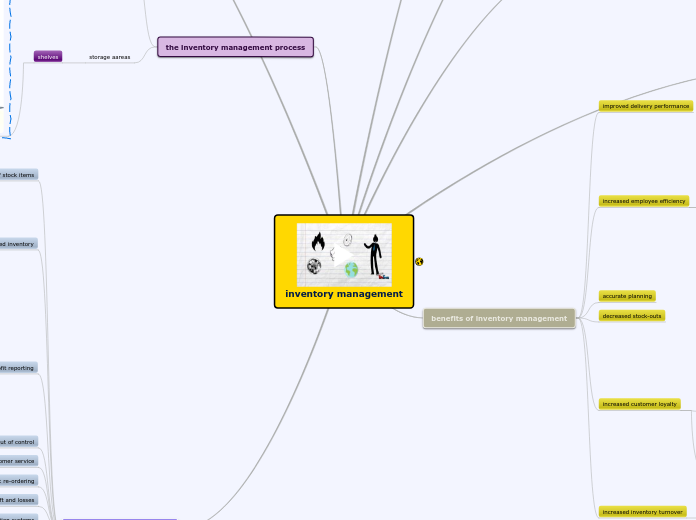The height and width of the screenshot is (520, 696).
Task: Select the 'accurate planning' topic
Action: tap(627, 296)
